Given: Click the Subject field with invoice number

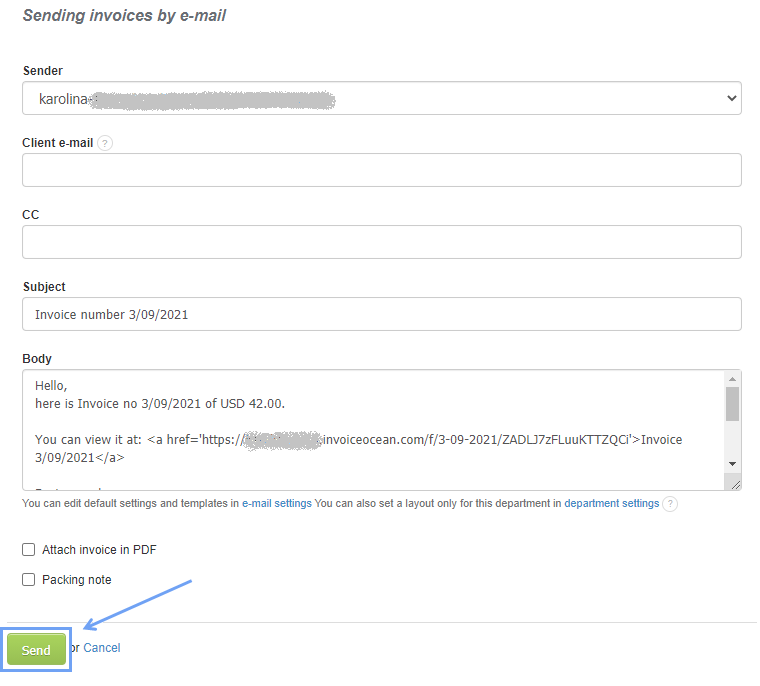Looking at the screenshot, I should pyautogui.click(x=381, y=314).
